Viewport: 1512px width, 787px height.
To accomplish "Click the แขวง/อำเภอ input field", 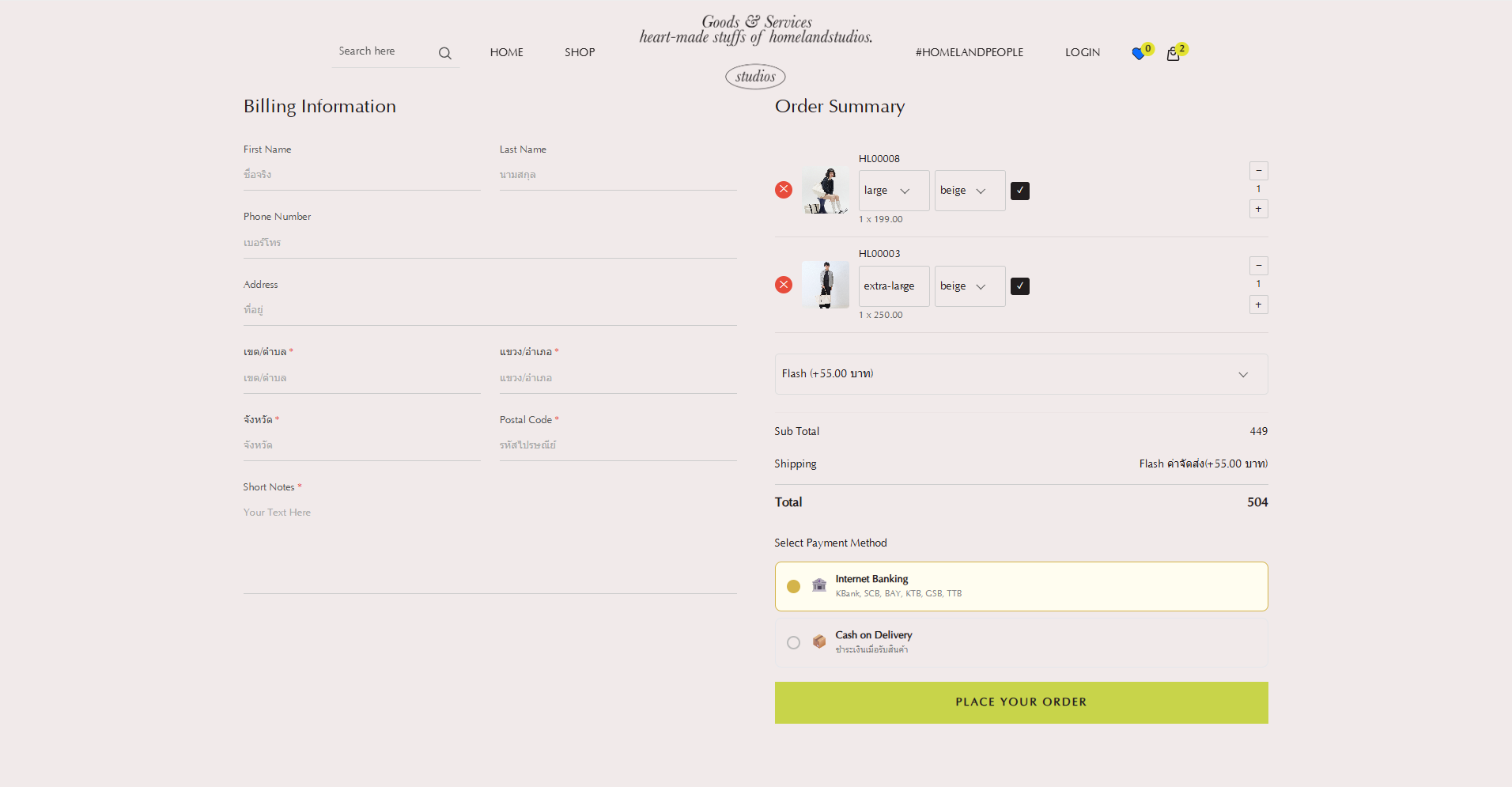I will 618,378.
